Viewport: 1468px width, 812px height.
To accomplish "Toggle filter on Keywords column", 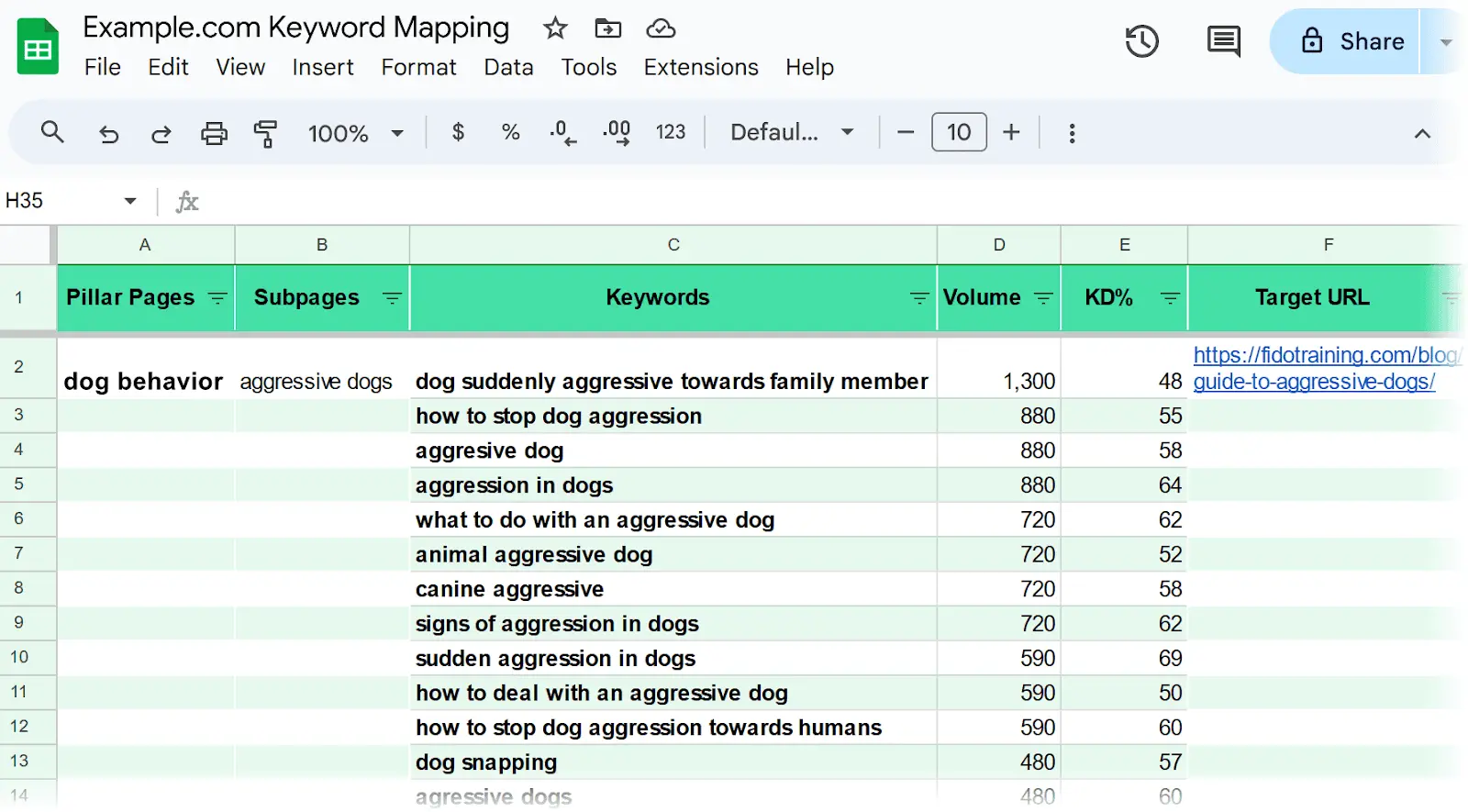I will click(x=918, y=298).
